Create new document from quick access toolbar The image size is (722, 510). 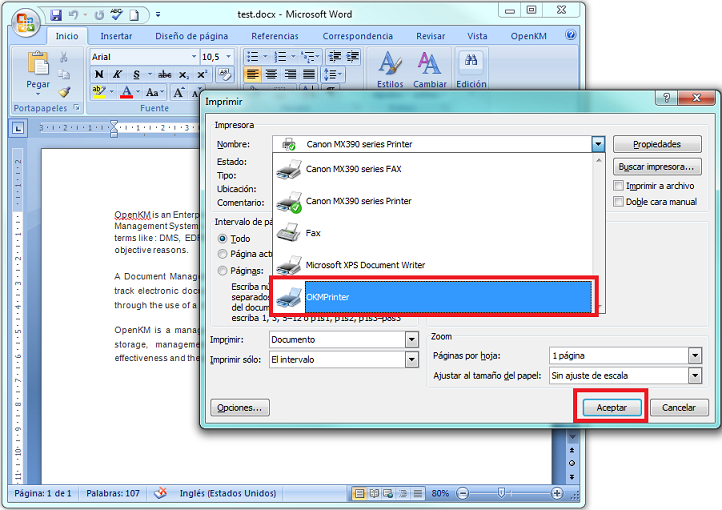(134, 15)
